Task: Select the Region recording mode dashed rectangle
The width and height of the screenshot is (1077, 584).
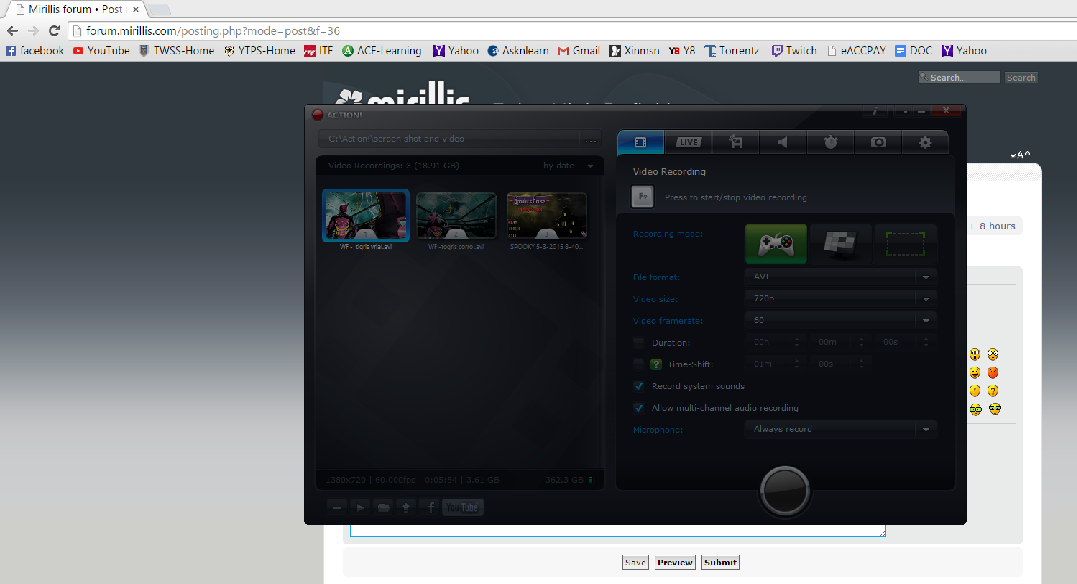Action: click(905, 243)
